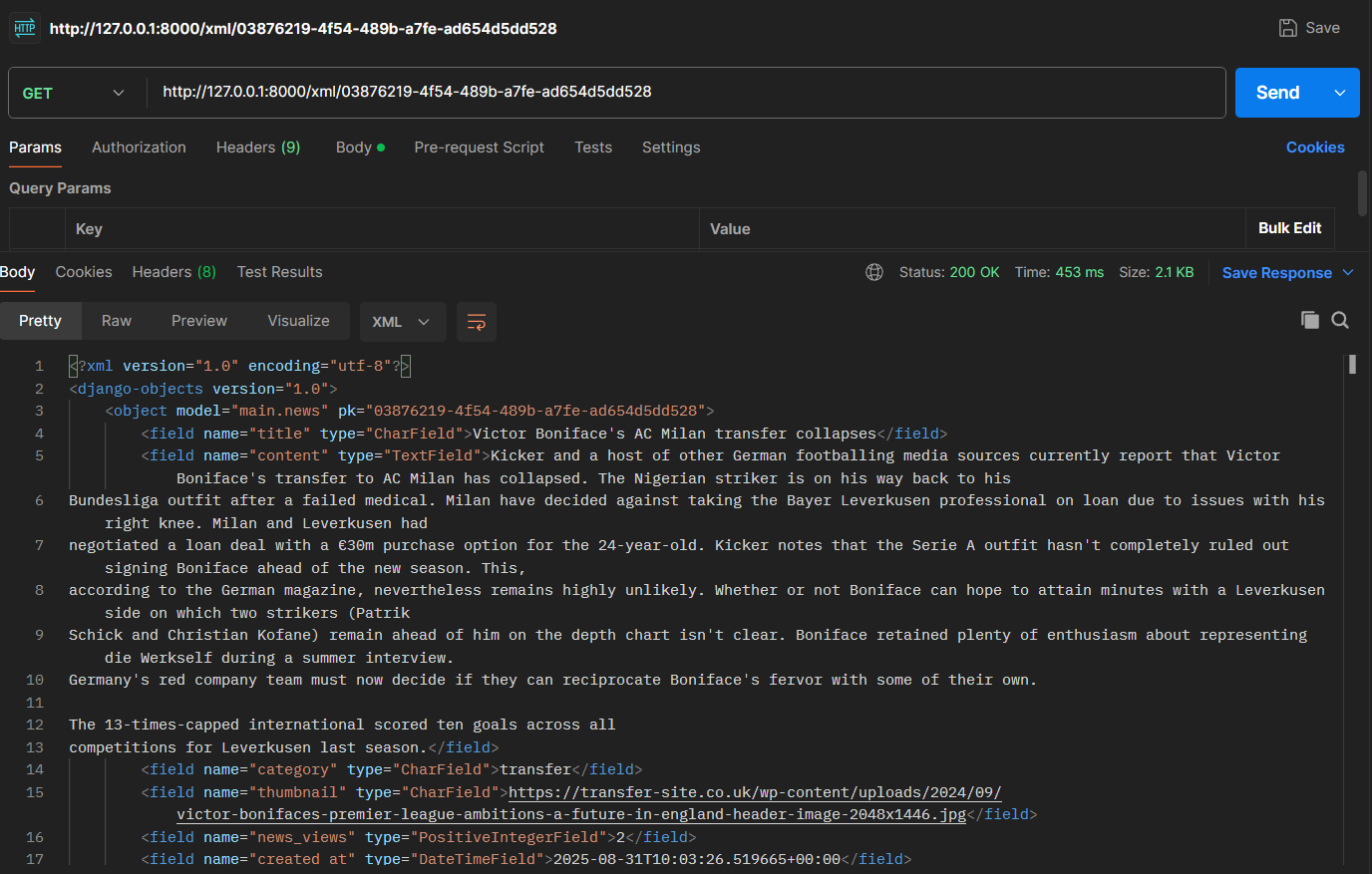1372x874 pixels.
Task: Click the request URL input field
Action: pyautogui.click(x=686, y=93)
